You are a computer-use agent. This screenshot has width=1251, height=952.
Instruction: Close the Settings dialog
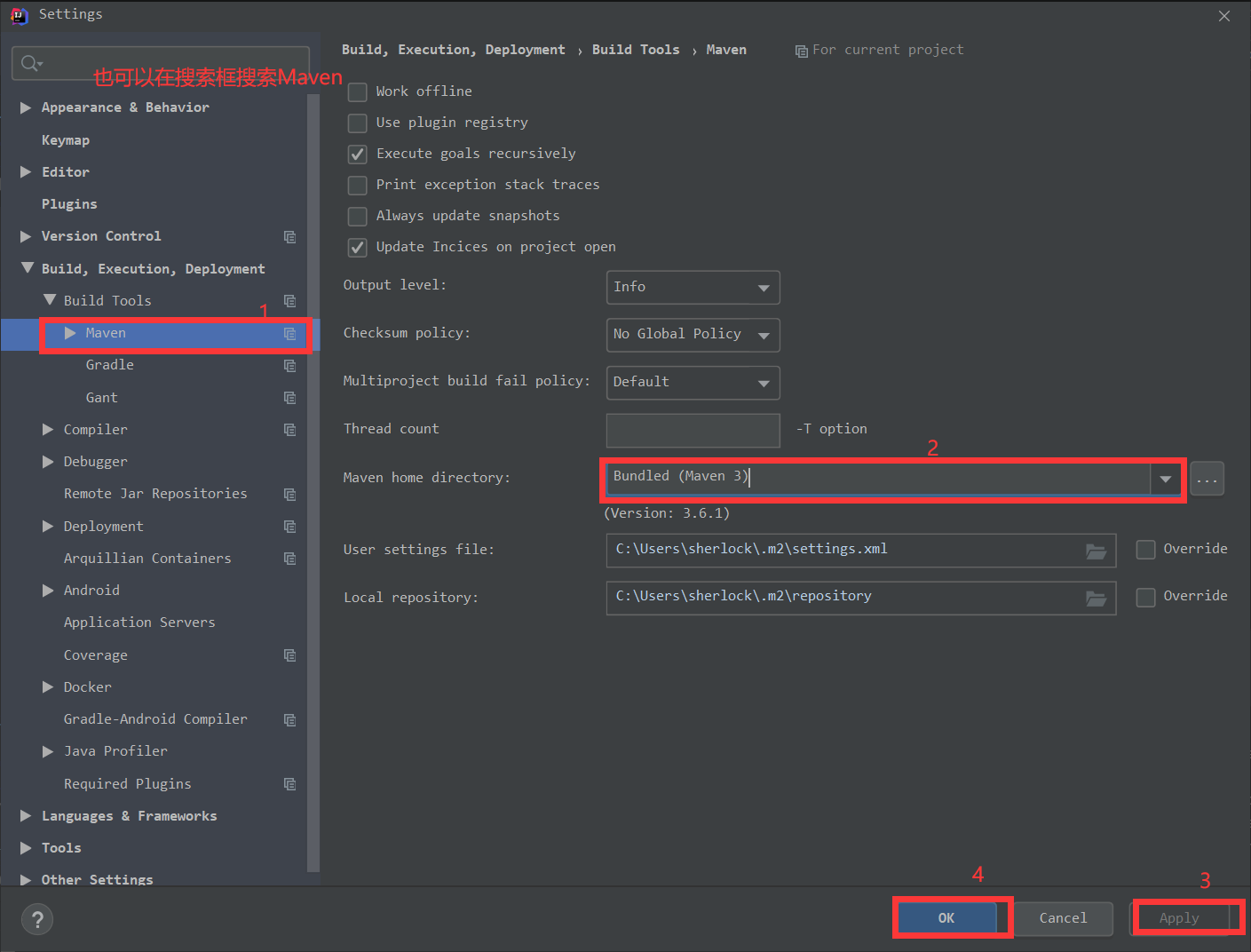(1224, 16)
